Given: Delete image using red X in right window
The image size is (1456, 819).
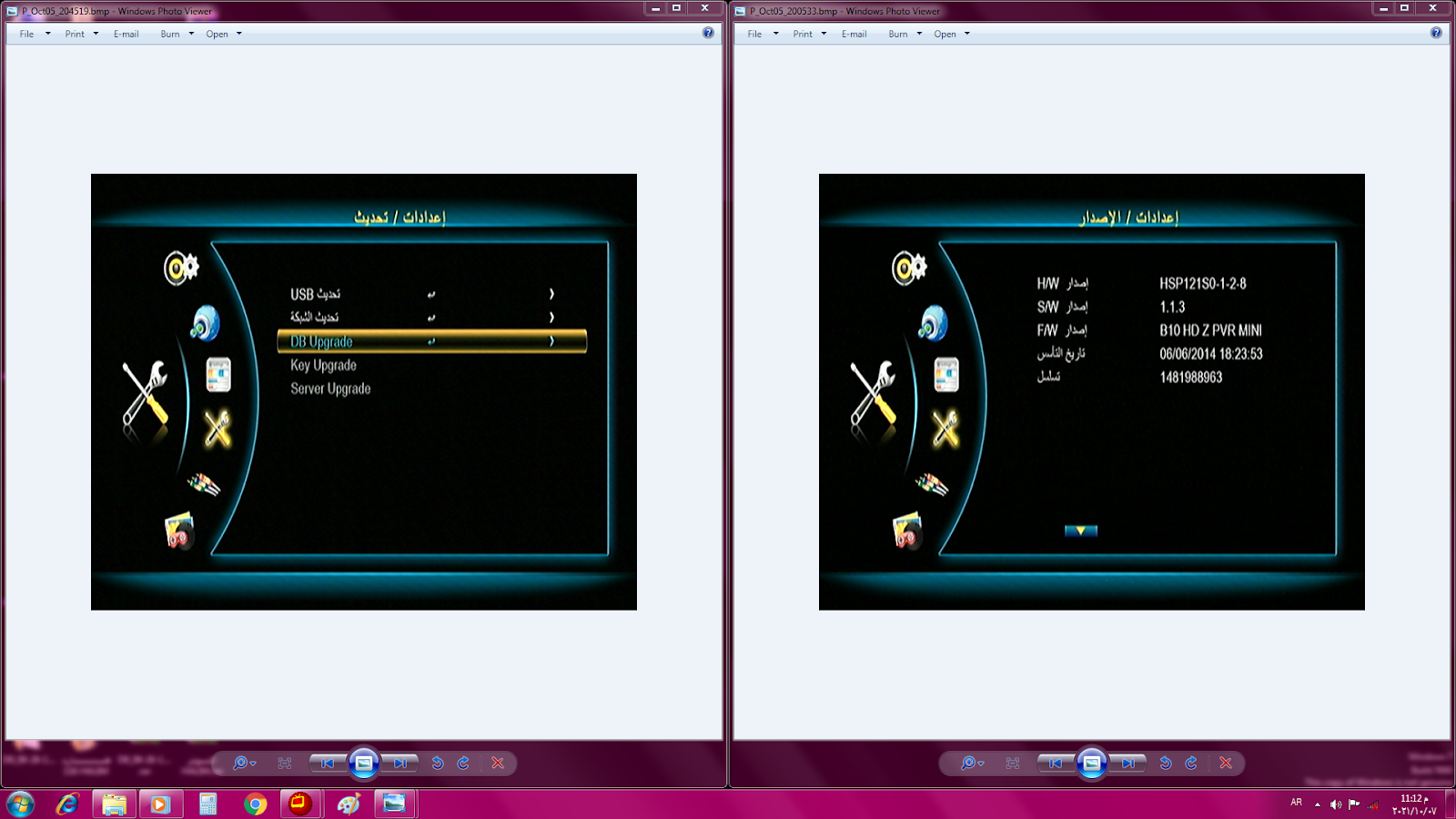Looking at the screenshot, I should coord(1226,763).
